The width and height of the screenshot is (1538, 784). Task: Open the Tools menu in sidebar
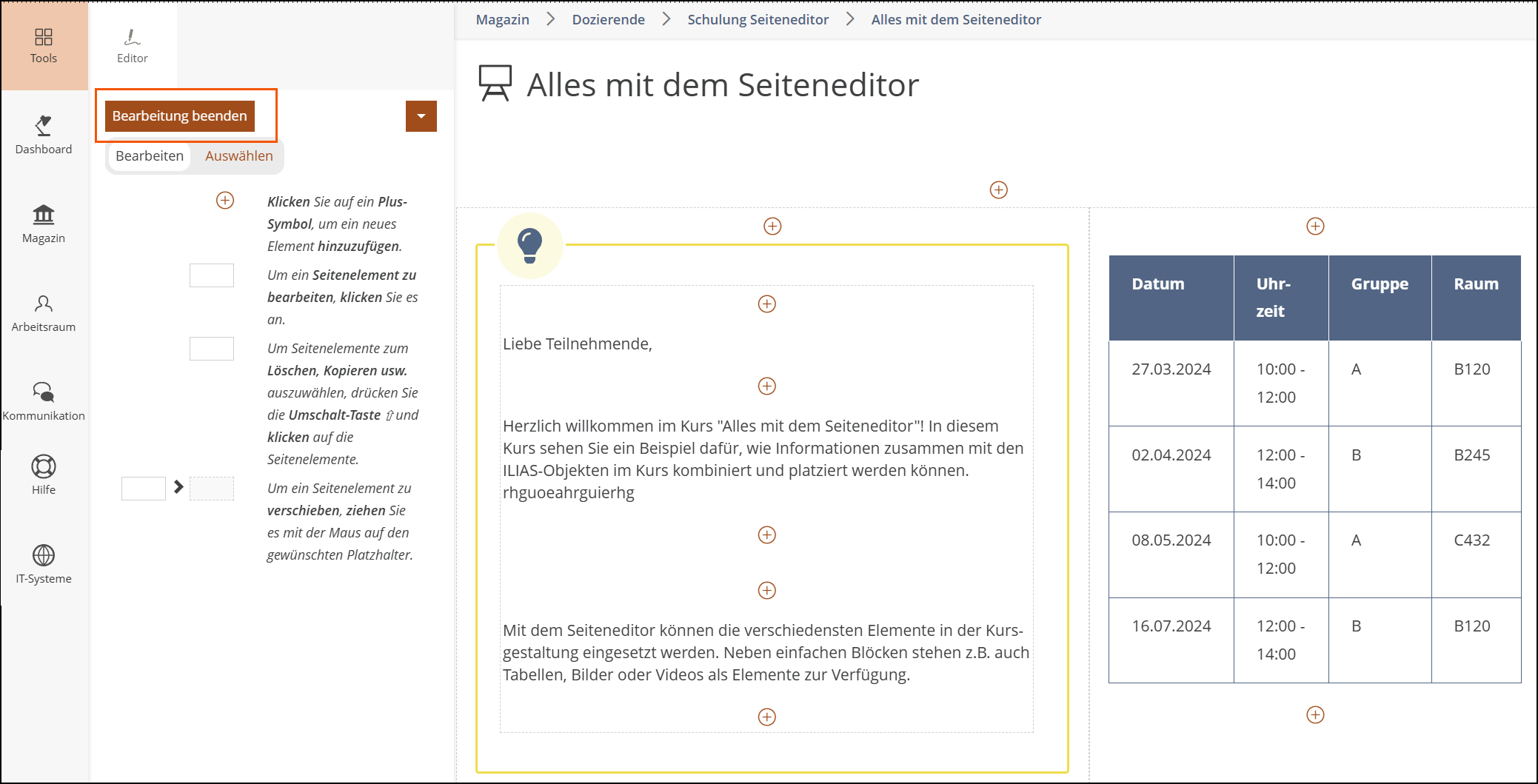coord(44,45)
